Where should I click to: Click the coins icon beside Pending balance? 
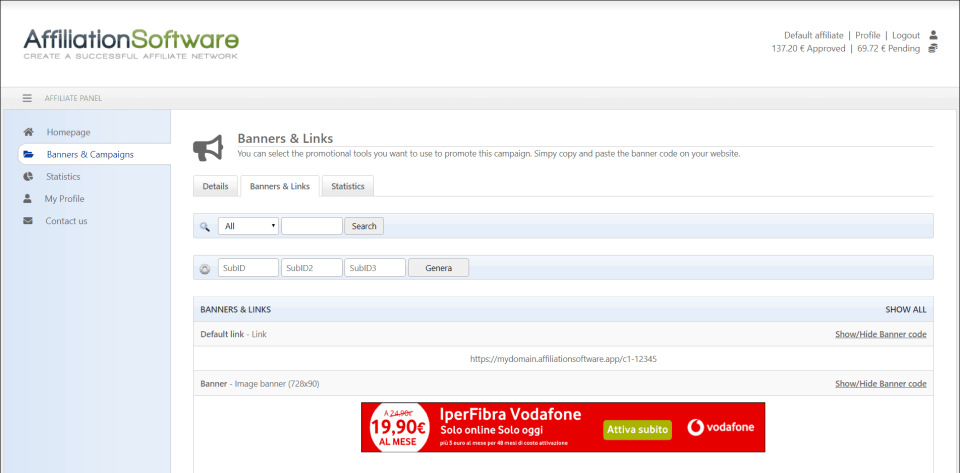click(933, 48)
